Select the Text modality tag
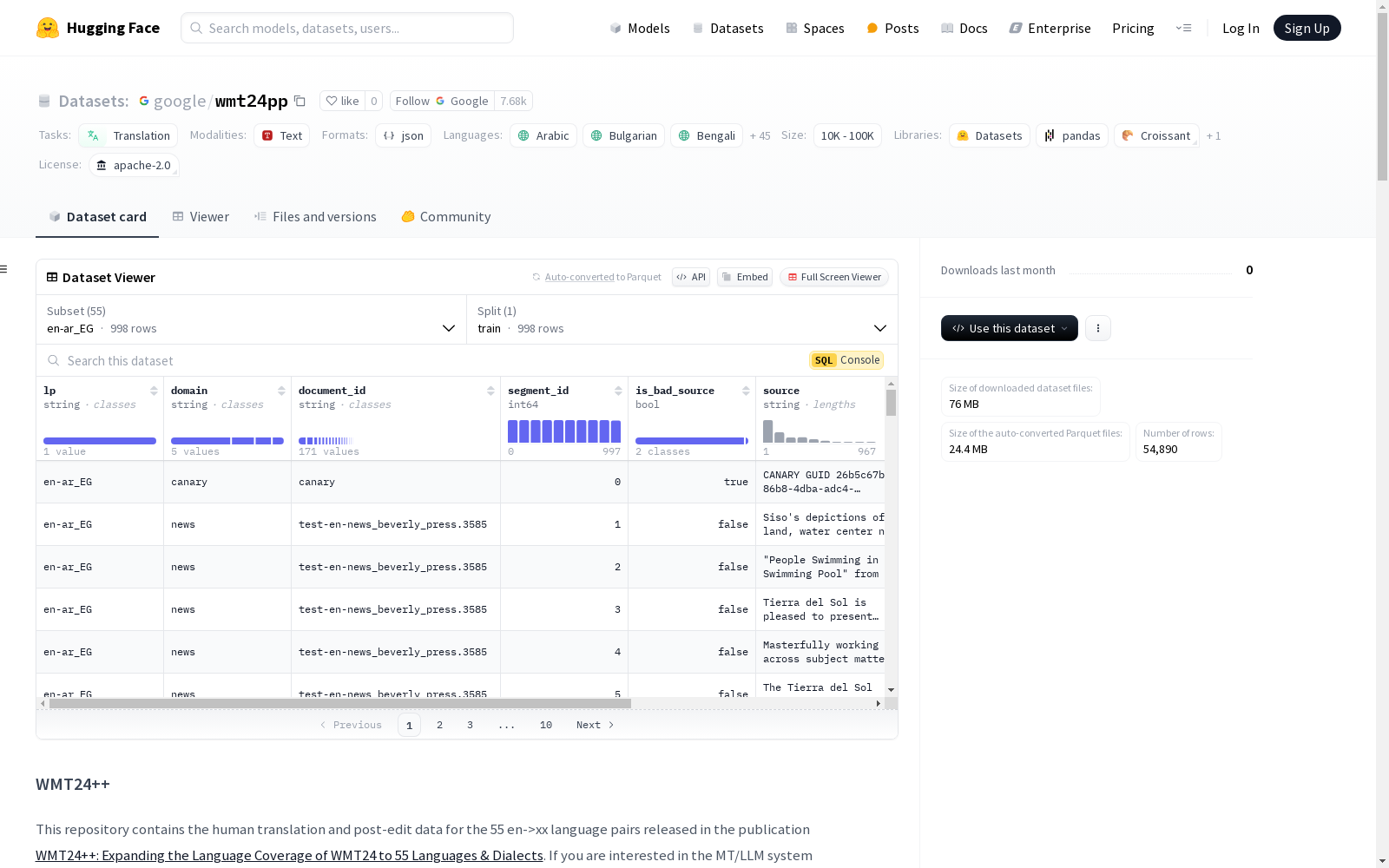Viewport: 1389px width, 868px height. (x=281, y=135)
